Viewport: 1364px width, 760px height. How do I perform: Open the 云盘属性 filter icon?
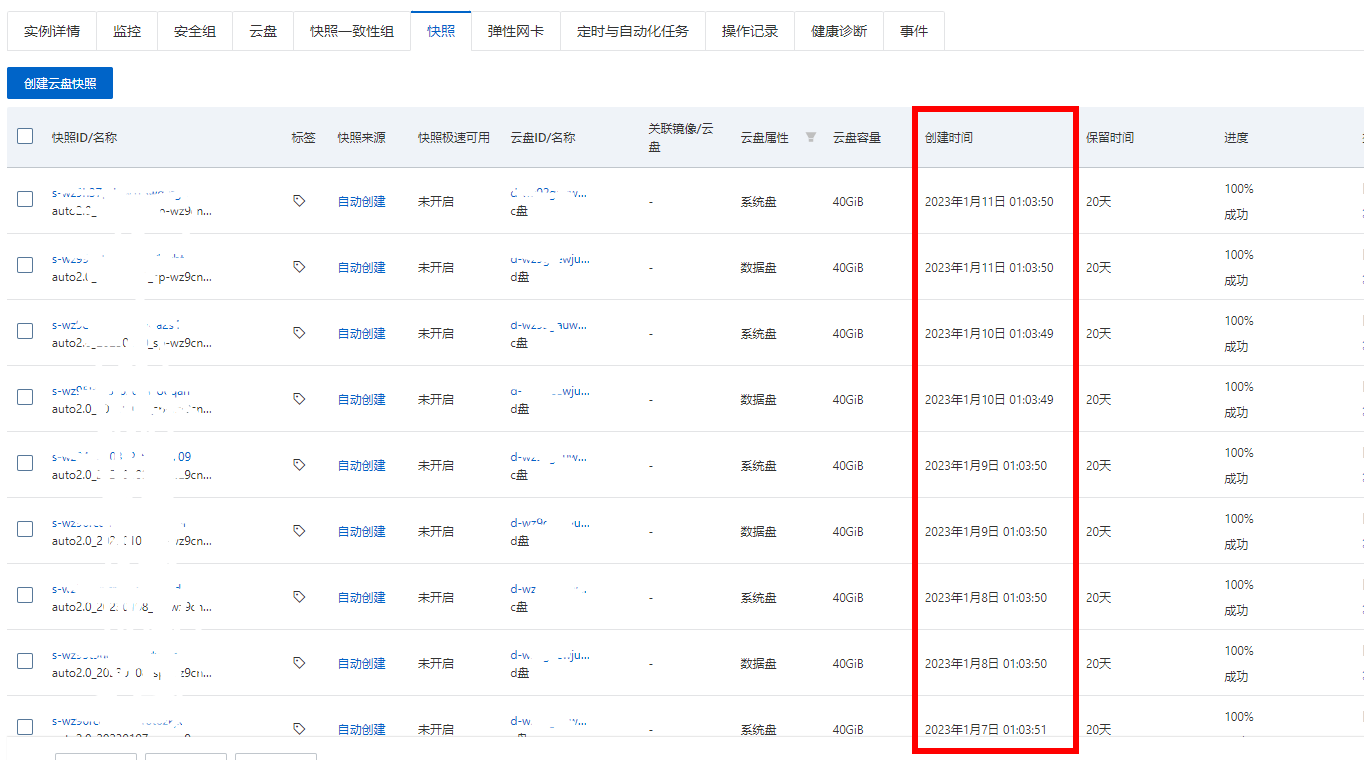pyautogui.click(x=811, y=137)
